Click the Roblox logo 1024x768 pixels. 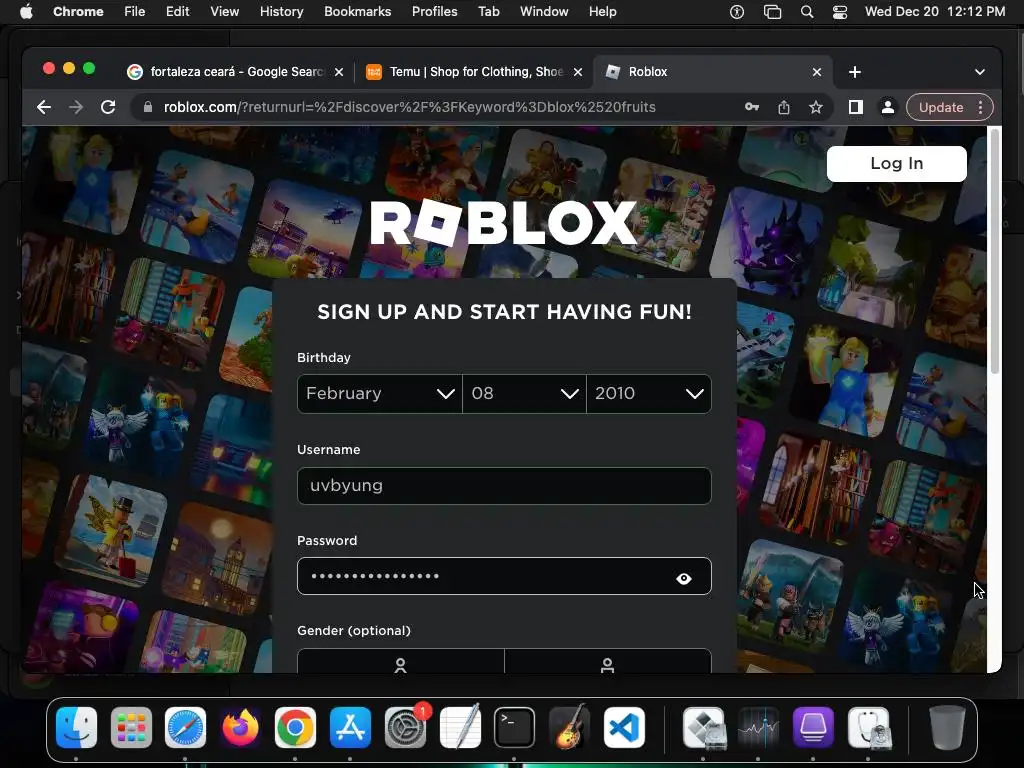[x=504, y=223]
